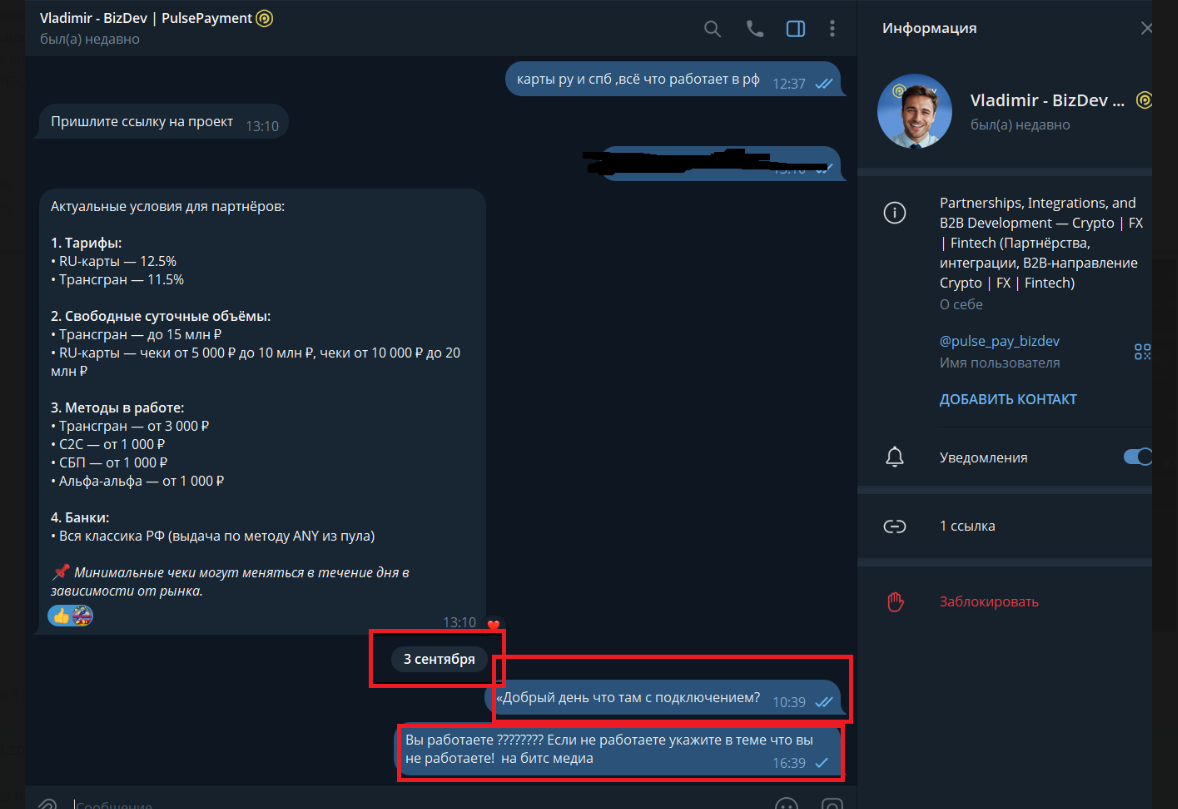Close the Информация panel
This screenshot has height=809, width=1178.
1146,29
